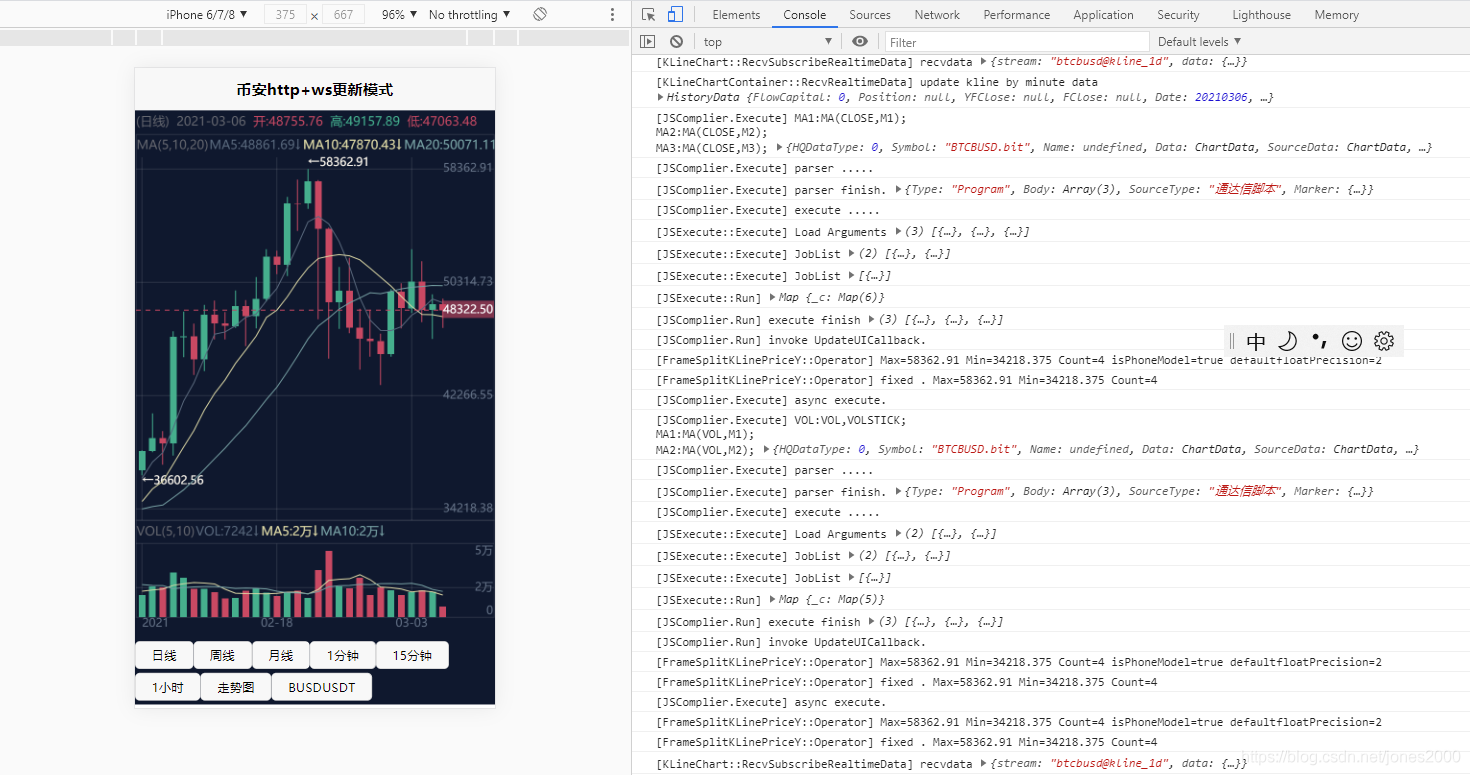This screenshot has height=775, width=1470.
Task: Expand the Map {_c: Map(5)} entry
Action: click(772, 599)
